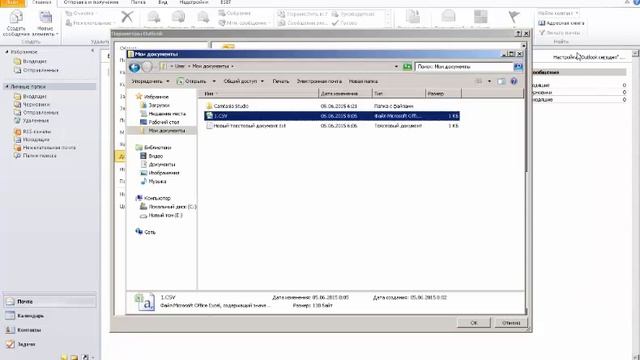The image size is (640, 360).
Task: Switch to Задачи in Outlook navigation
Action: pos(50,344)
